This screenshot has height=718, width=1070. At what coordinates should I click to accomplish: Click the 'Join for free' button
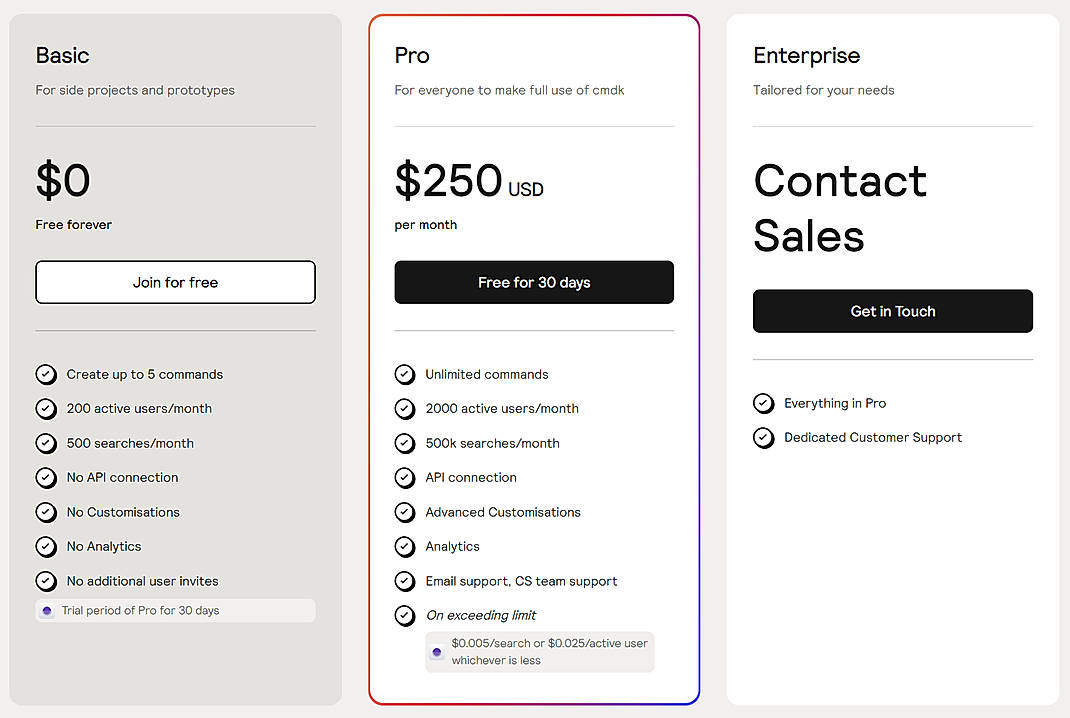click(x=175, y=282)
